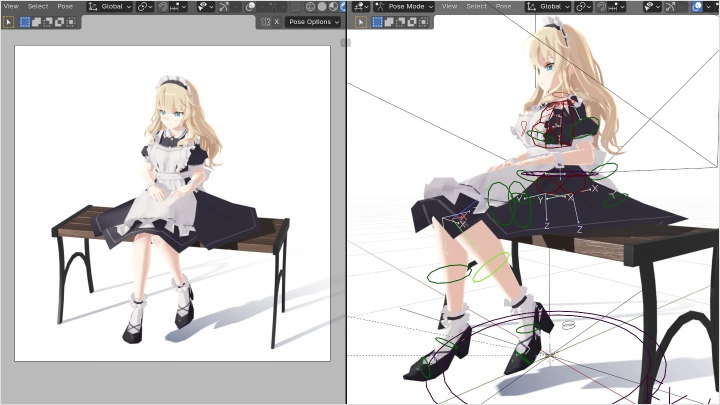This screenshot has height=405, width=720.
Task: Open the Select menu in right viewport
Action: point(476,6)
